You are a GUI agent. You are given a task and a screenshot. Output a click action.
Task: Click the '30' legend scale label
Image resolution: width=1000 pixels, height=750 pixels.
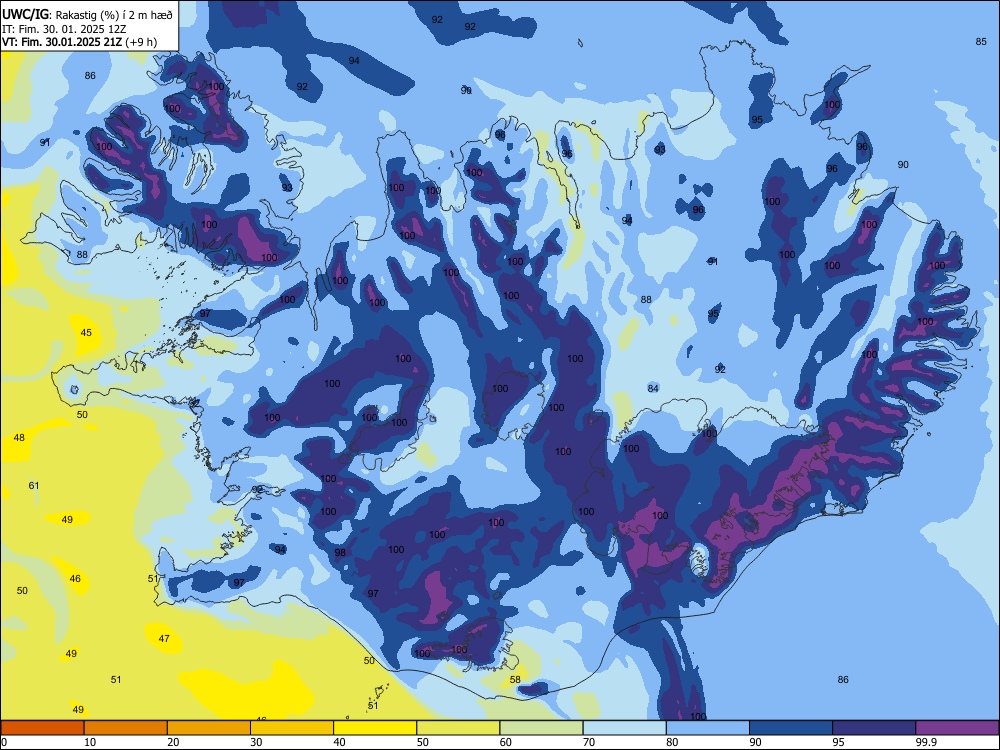pyautogui.click(x=256, y=742)
